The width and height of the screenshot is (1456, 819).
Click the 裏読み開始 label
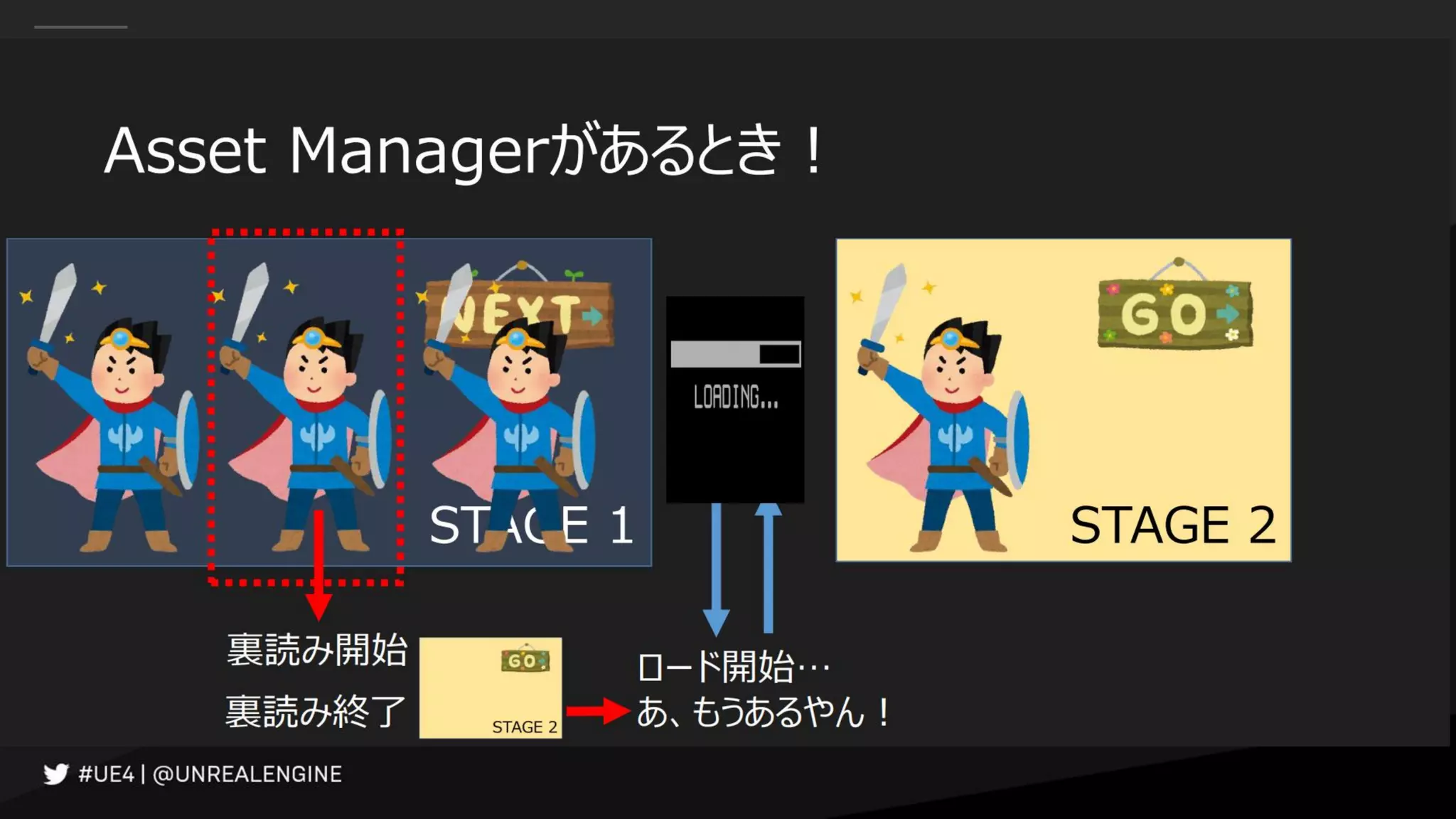317,650
